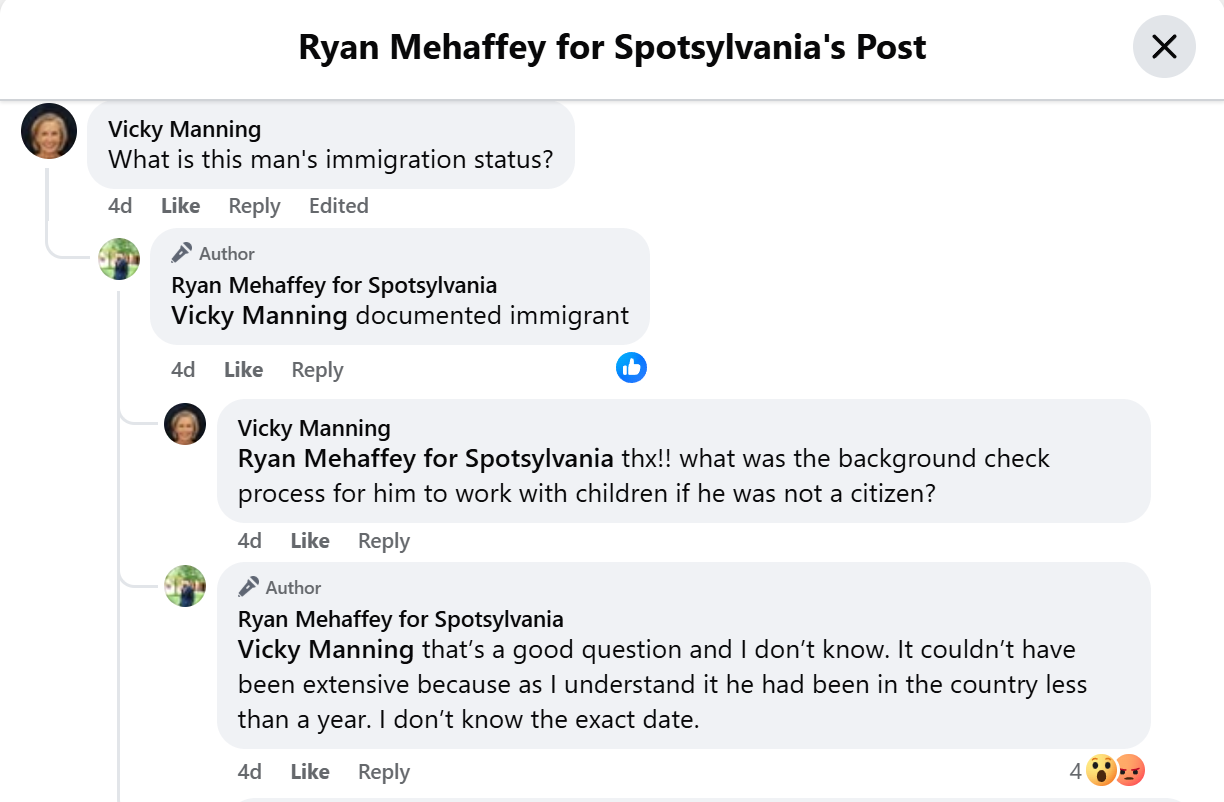Click the Author pen badge on the first reply
This screenshot has width=1224, height=802.
click(x=180, y=252)
